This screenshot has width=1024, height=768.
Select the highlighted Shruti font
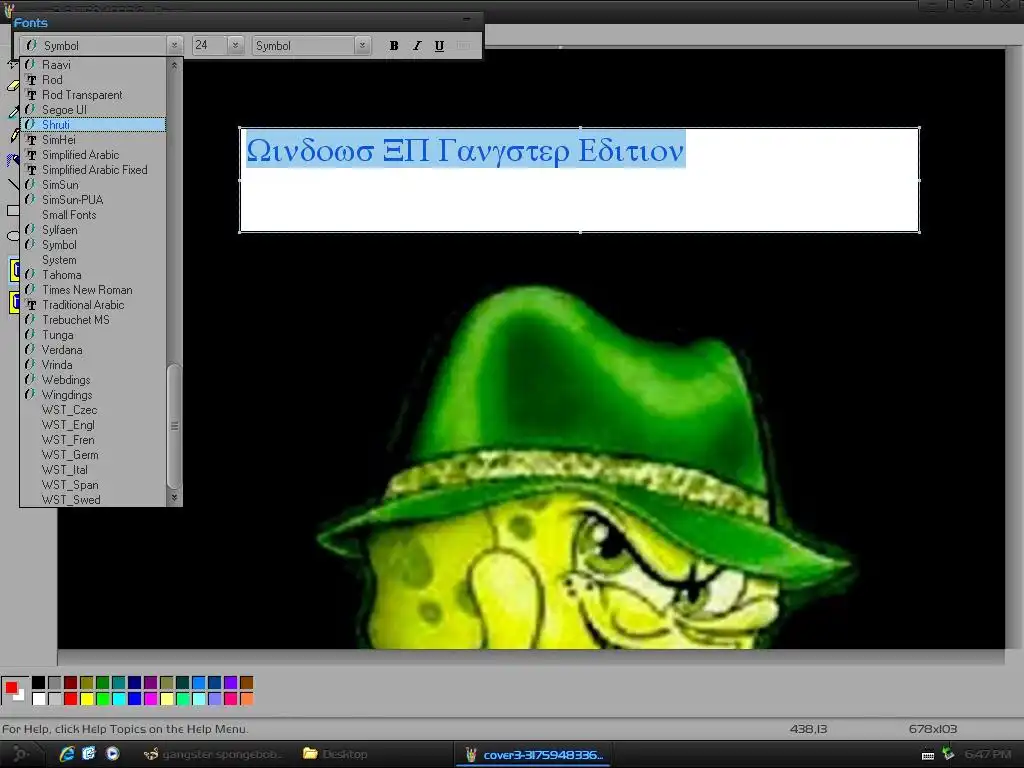[x=93, y=125]
